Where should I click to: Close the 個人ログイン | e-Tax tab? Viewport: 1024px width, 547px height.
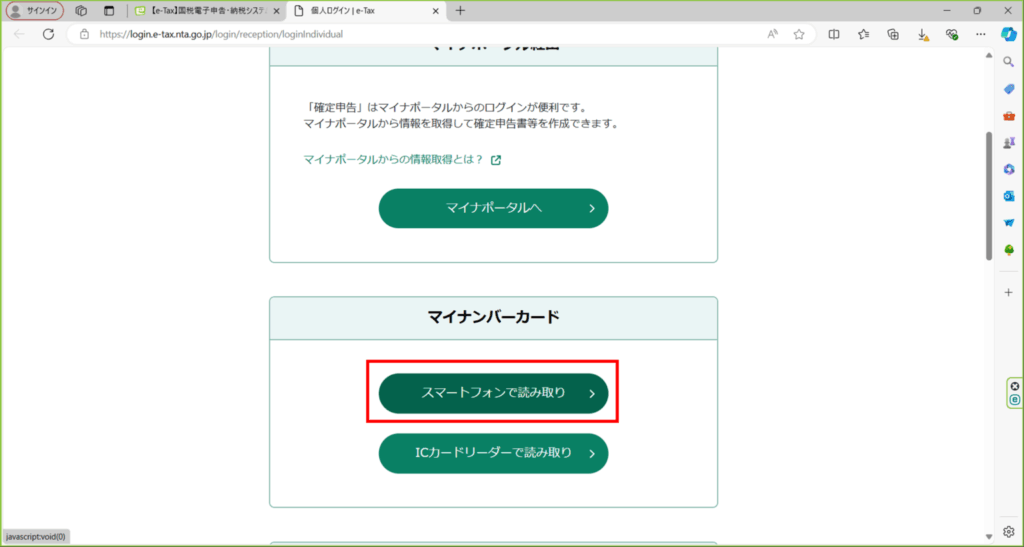pos(436,10)
